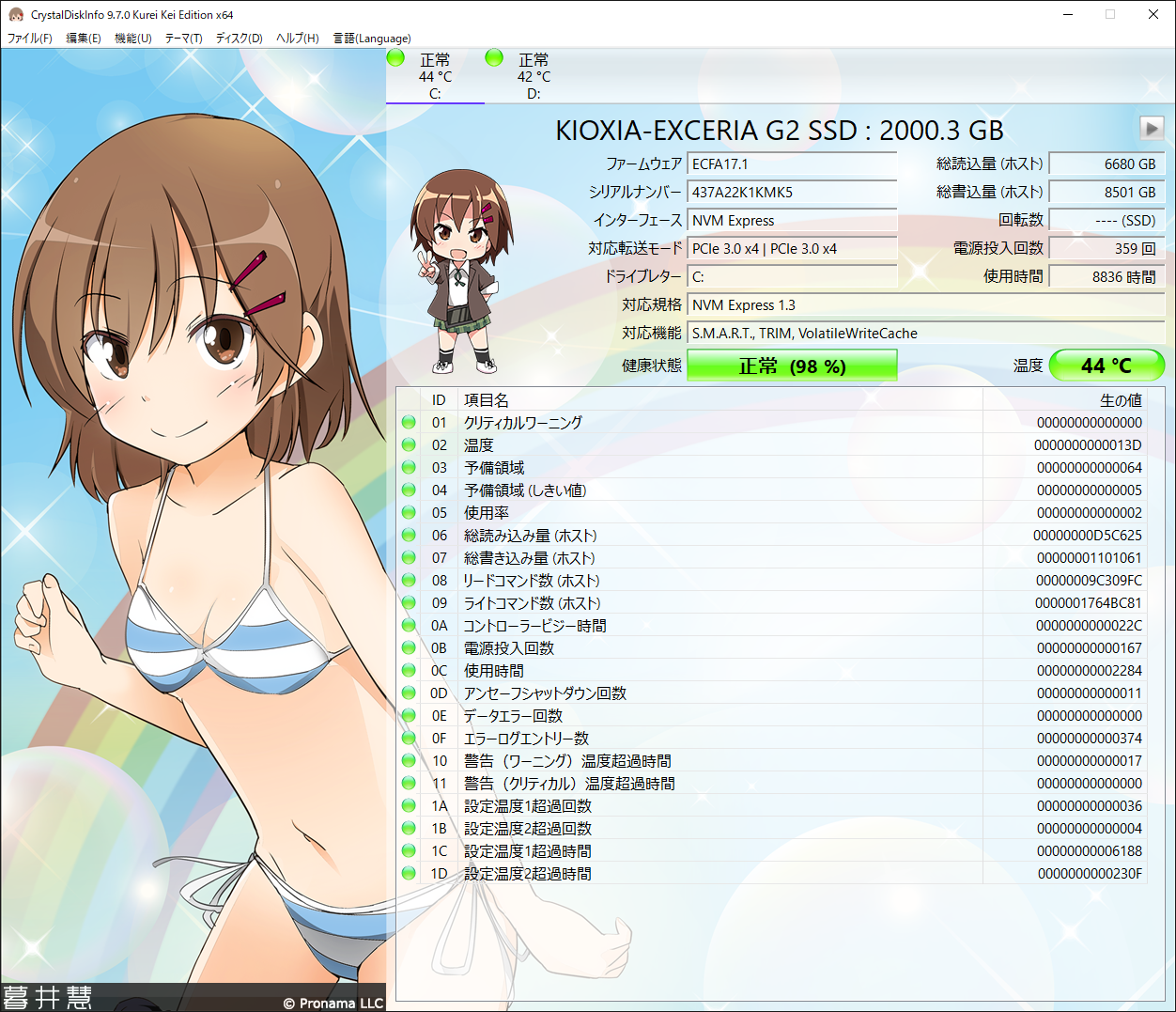Click status icon for 警告 (ワーニング) 温度超過時間 row

point(409,760)
